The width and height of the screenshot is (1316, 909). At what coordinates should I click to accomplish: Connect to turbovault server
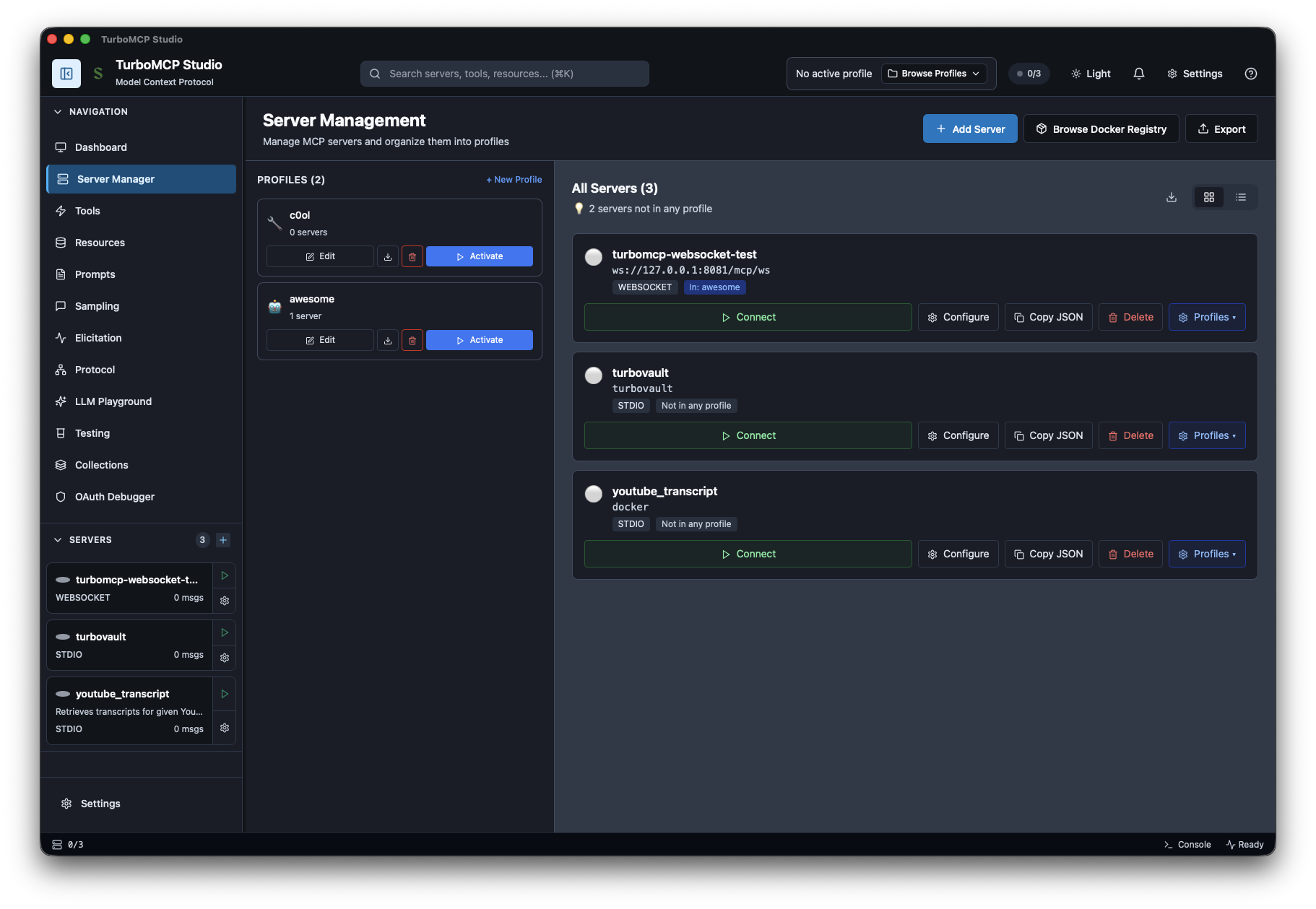(748, 435)
